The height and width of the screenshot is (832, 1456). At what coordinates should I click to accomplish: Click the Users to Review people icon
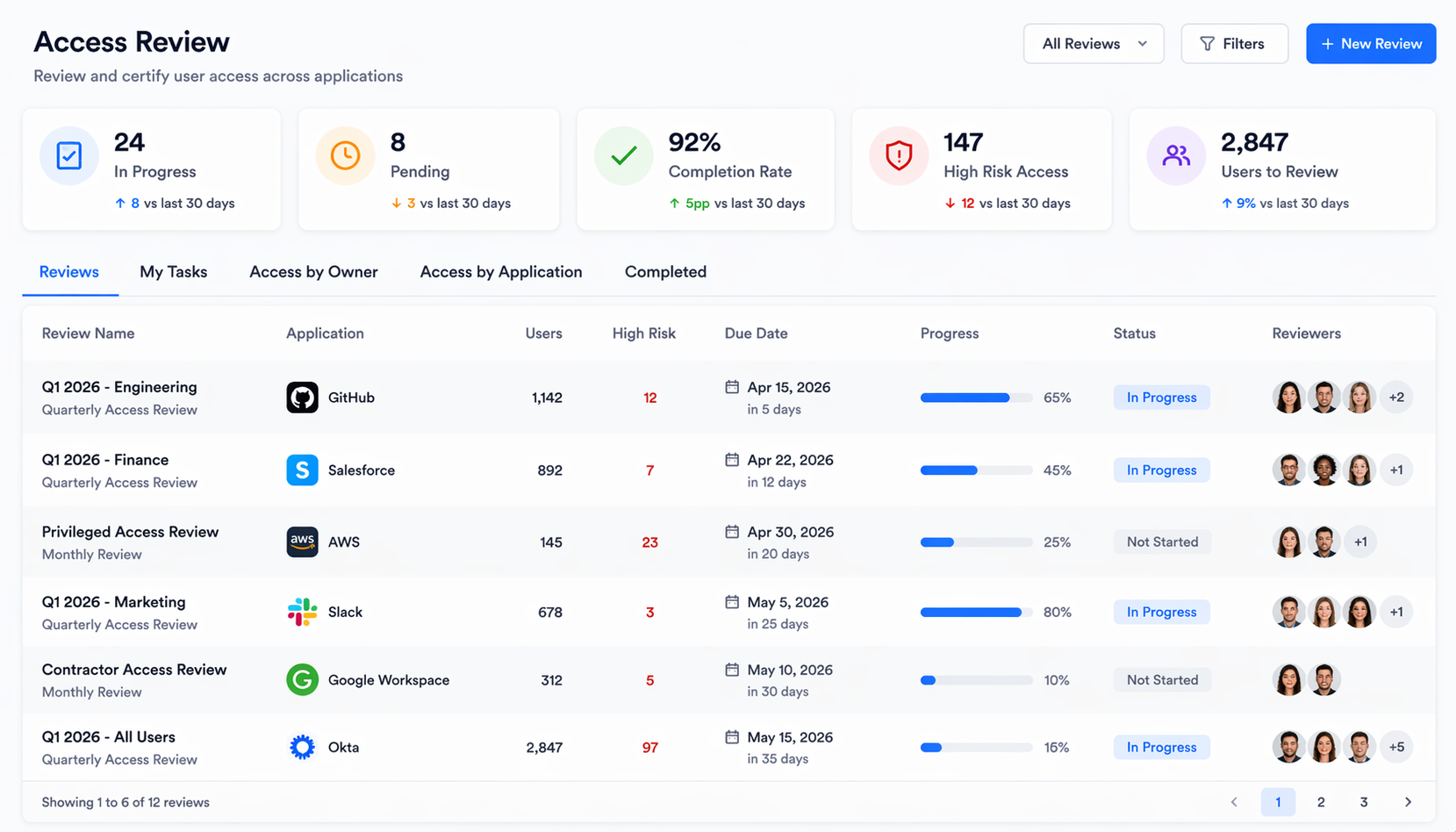[x=1176, y=155]
